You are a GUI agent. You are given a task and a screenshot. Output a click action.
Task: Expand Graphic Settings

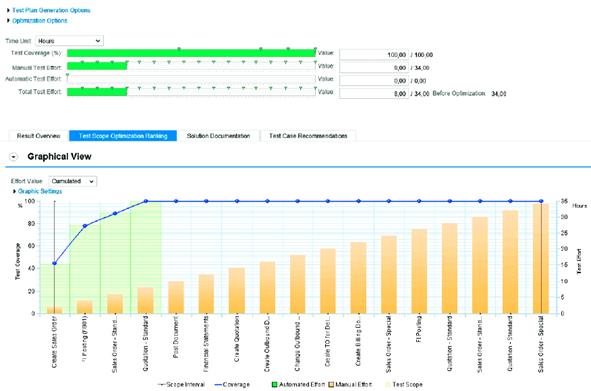pos(40,192)
